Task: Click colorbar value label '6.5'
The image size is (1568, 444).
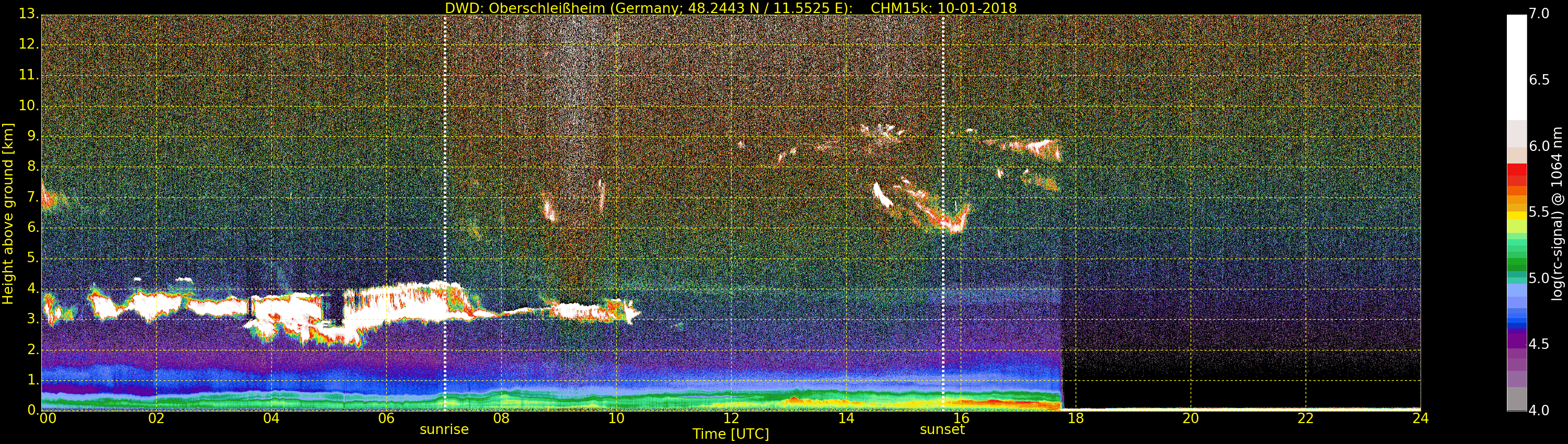Action: (x=1539, y=80)
